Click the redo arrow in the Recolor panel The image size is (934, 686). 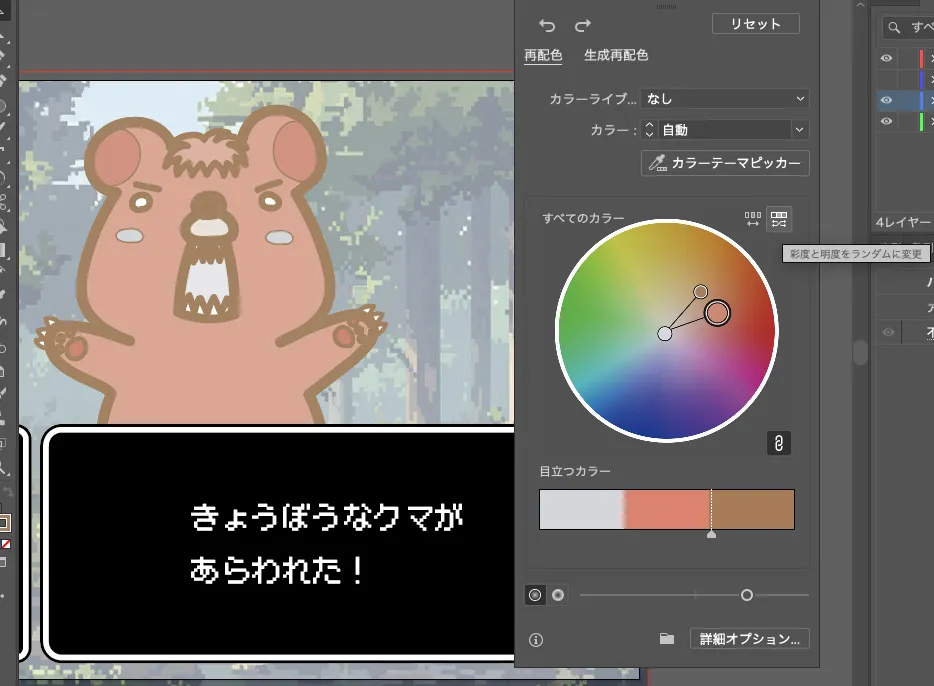(x=582, y=24)
